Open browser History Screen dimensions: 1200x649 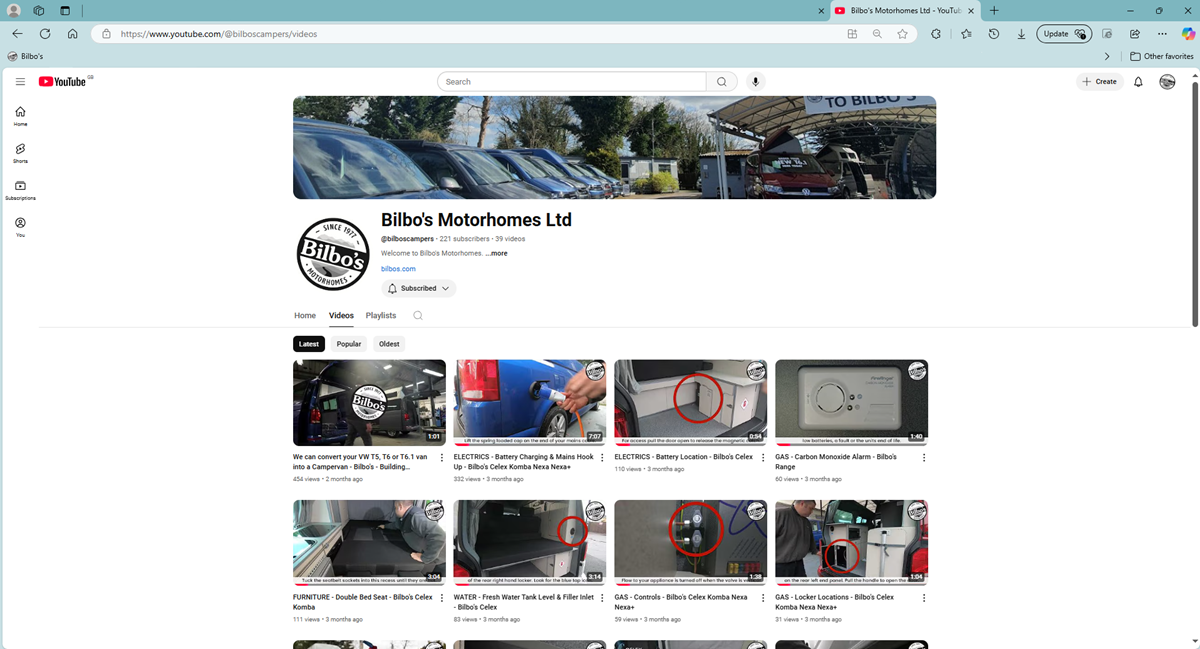994,34
